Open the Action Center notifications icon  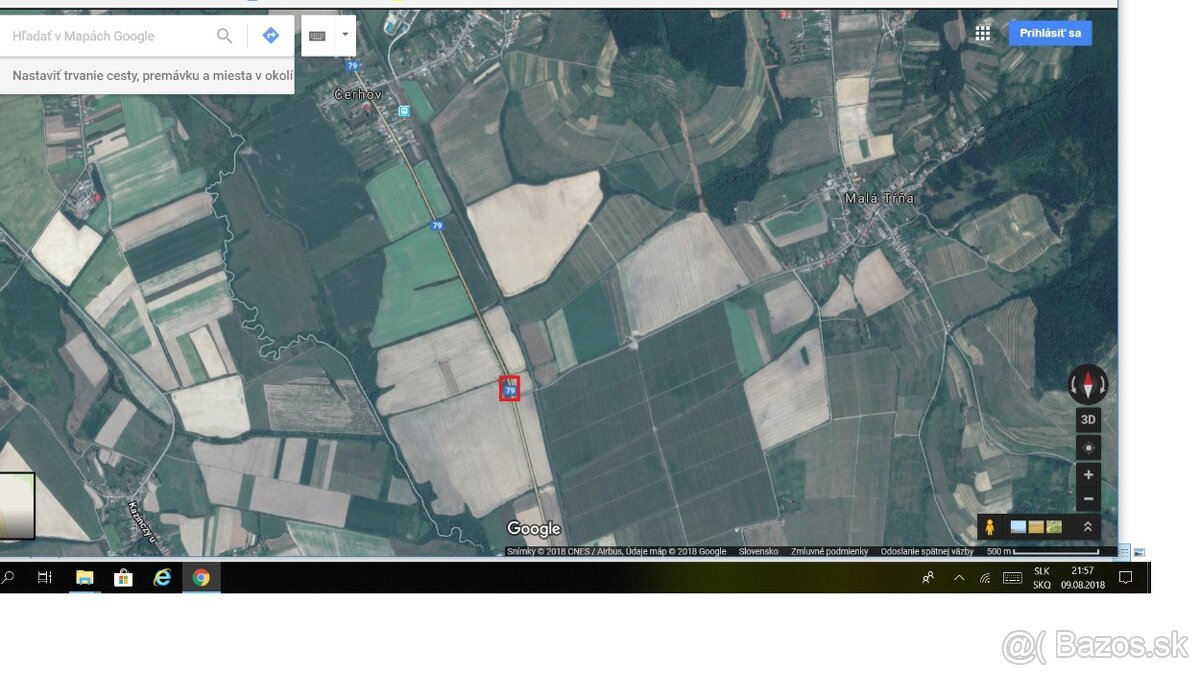(1126, 577)
